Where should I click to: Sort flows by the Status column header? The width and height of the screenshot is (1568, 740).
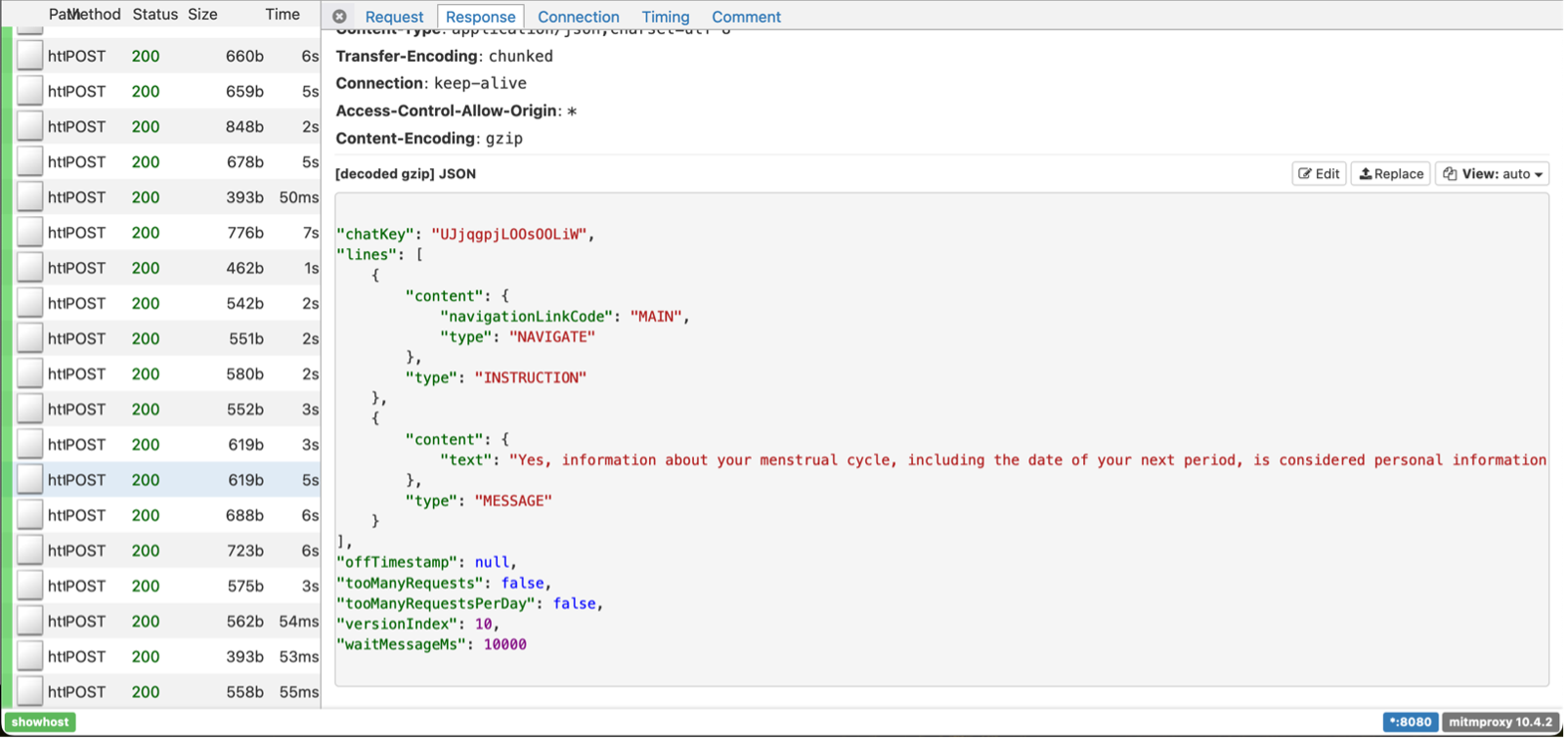(x=154, y=15)
